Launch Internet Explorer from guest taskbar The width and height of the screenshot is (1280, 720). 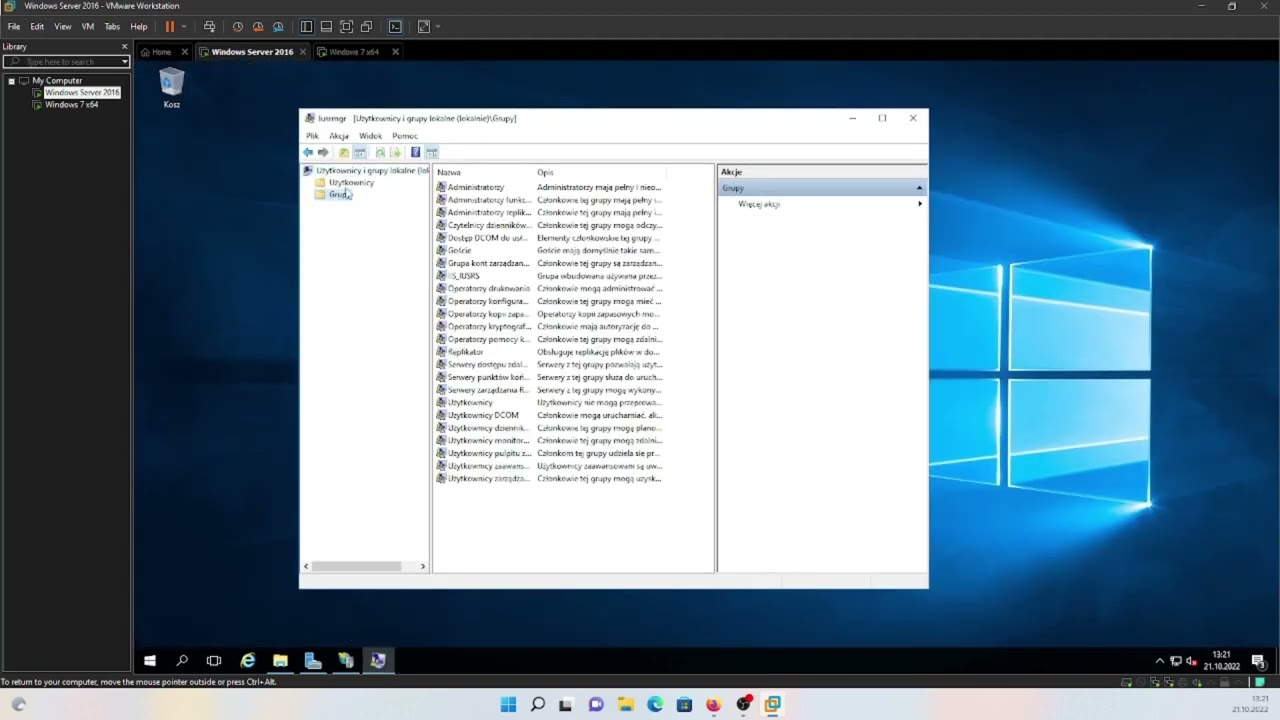coord(247,661)
